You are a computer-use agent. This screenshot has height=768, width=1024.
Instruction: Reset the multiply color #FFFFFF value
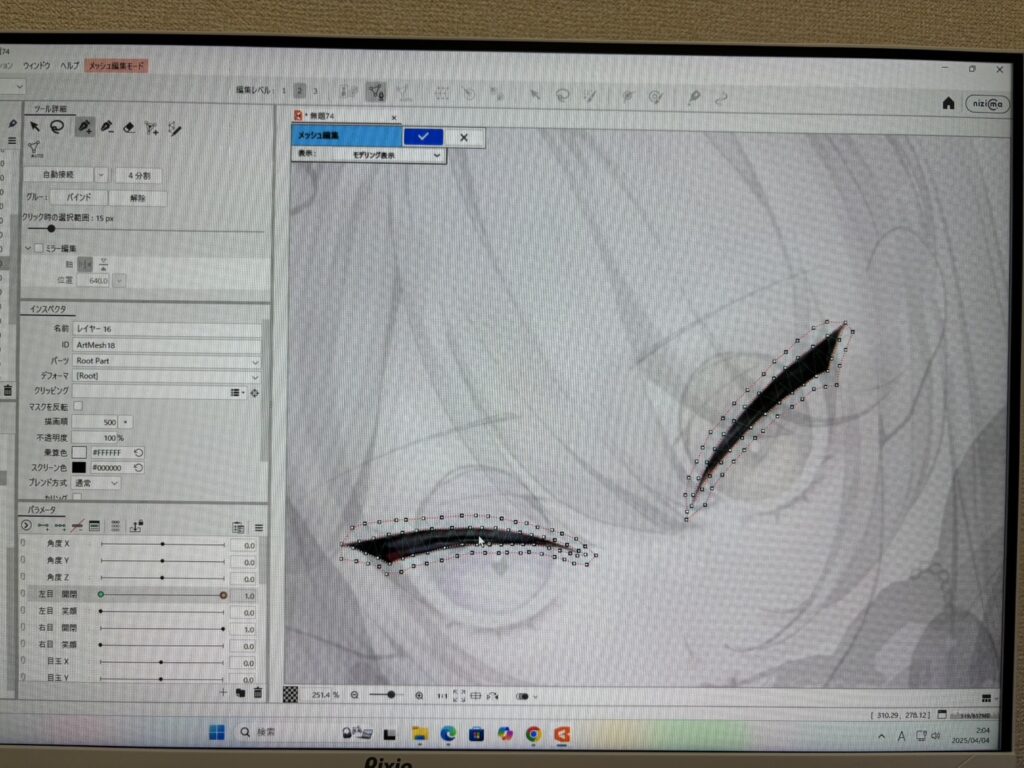(x=138, y=452)
